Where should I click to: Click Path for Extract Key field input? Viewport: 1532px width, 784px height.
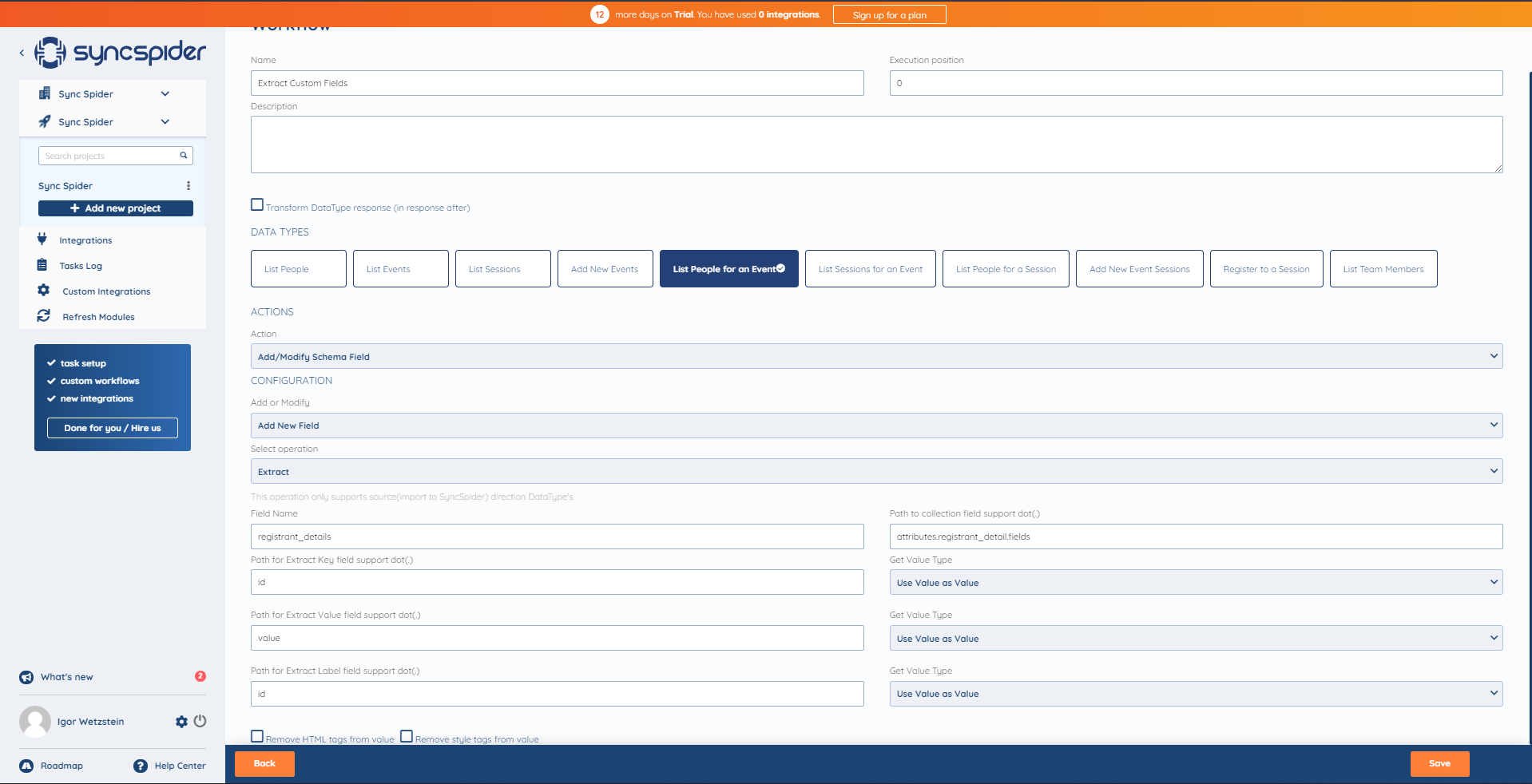coord(558,582)
